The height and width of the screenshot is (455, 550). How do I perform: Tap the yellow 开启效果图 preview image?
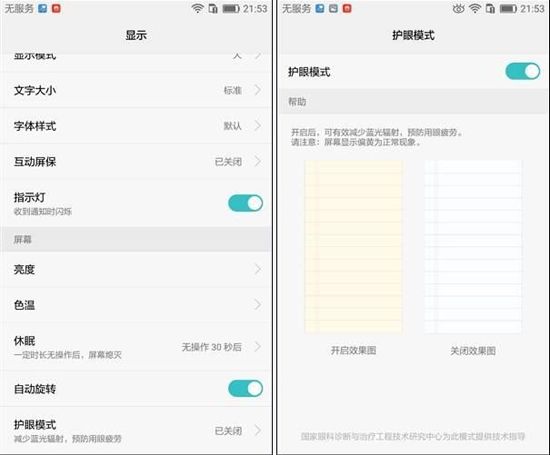point(354,247)
